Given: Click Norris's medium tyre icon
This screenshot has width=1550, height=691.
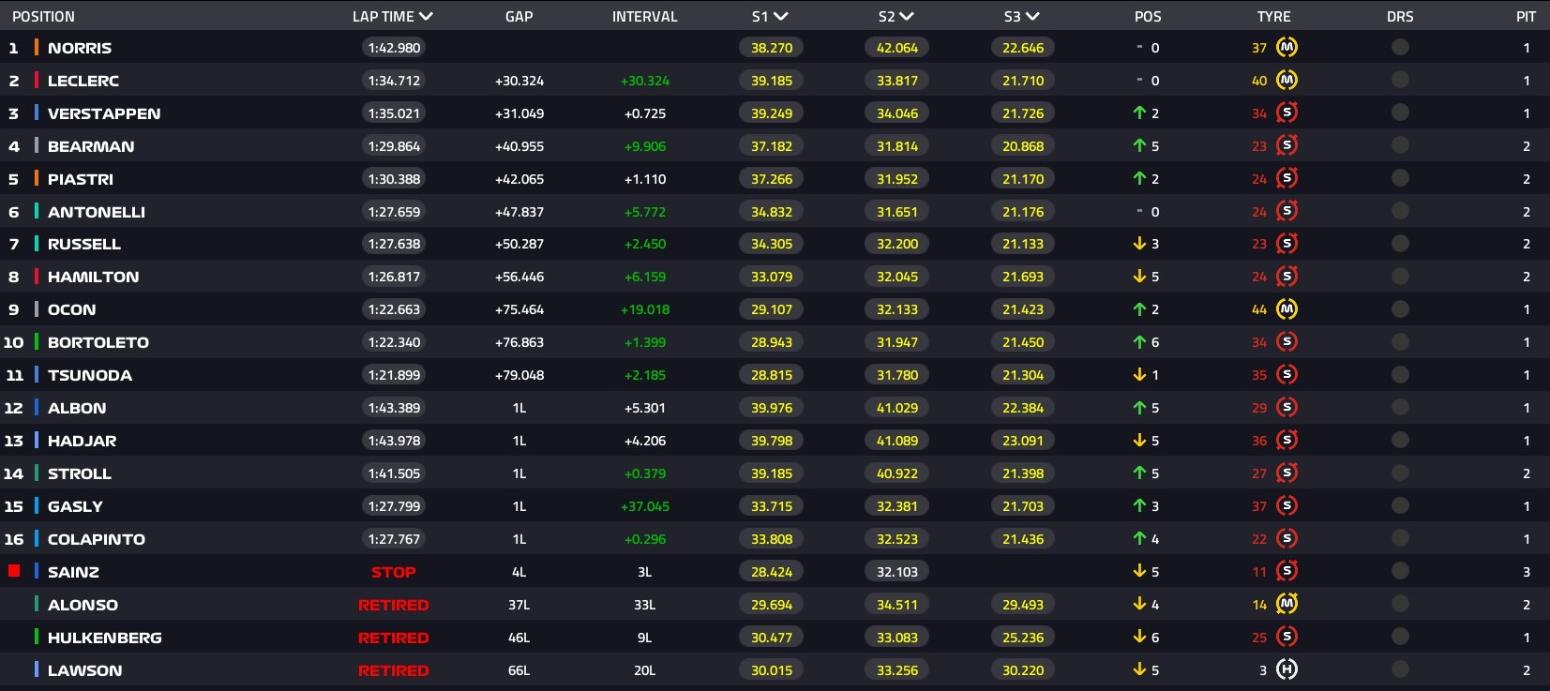Looking at the screenshot, I should pos(1287,48).
